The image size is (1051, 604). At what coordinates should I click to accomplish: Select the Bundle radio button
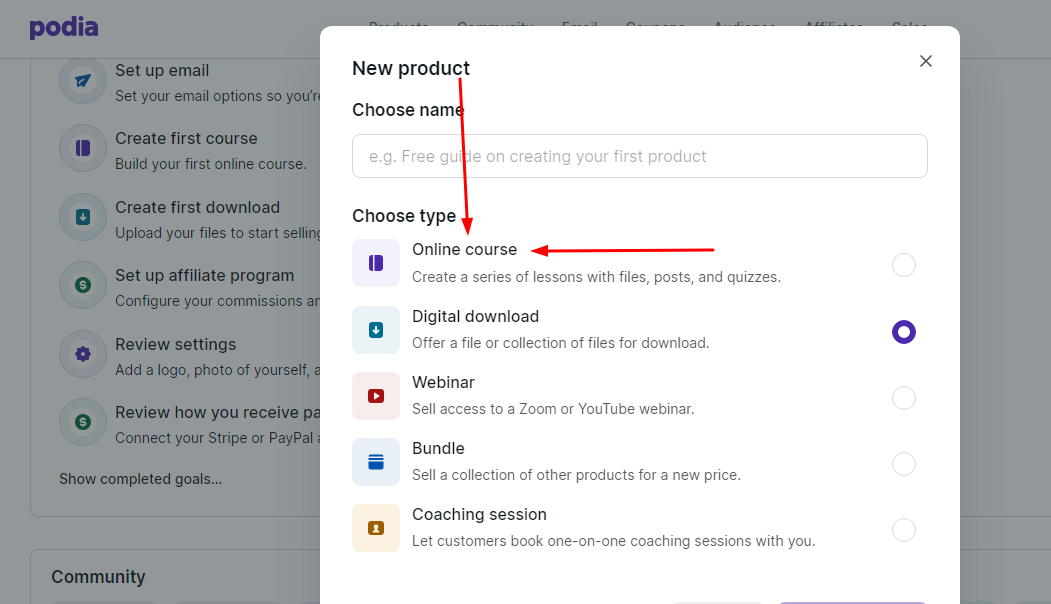904,463
